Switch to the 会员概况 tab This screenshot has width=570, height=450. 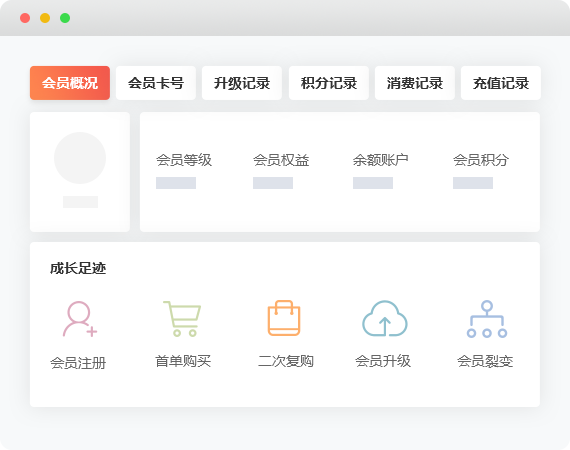(70, 83)
